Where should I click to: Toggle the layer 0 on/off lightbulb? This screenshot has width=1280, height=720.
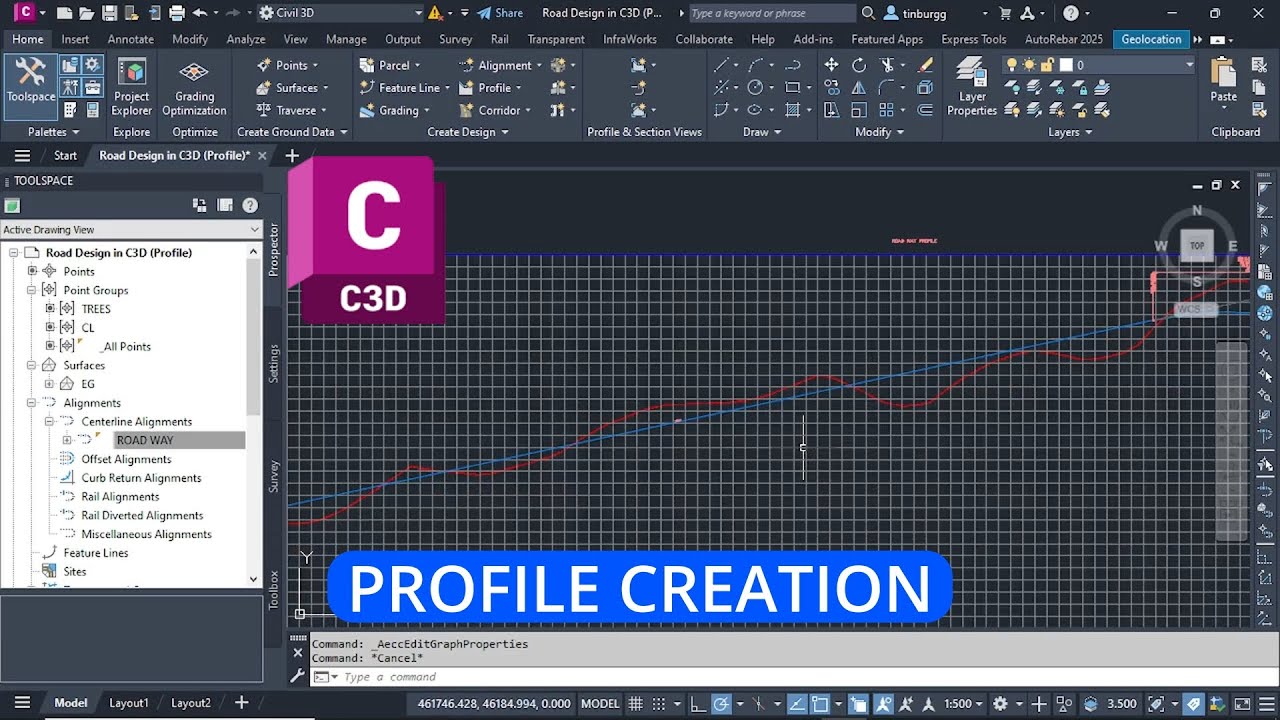pos(1012,65)
